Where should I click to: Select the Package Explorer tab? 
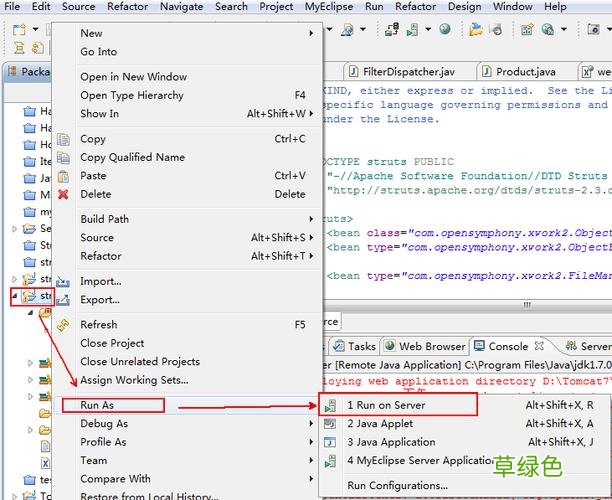[x=28, y=72]
